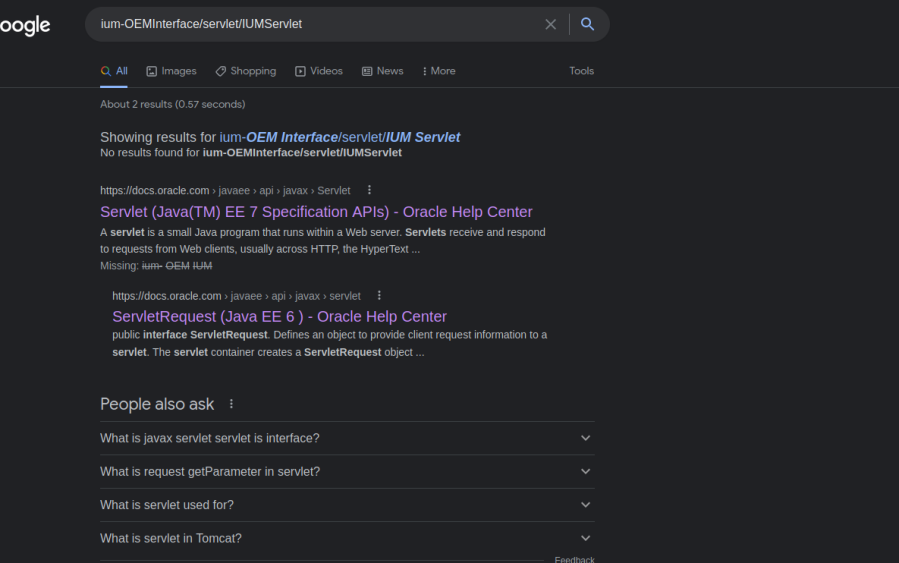Viewport: 899px width, 563px height.
Task: Switch to the Videos tab
Action: [x=319, y=71]
